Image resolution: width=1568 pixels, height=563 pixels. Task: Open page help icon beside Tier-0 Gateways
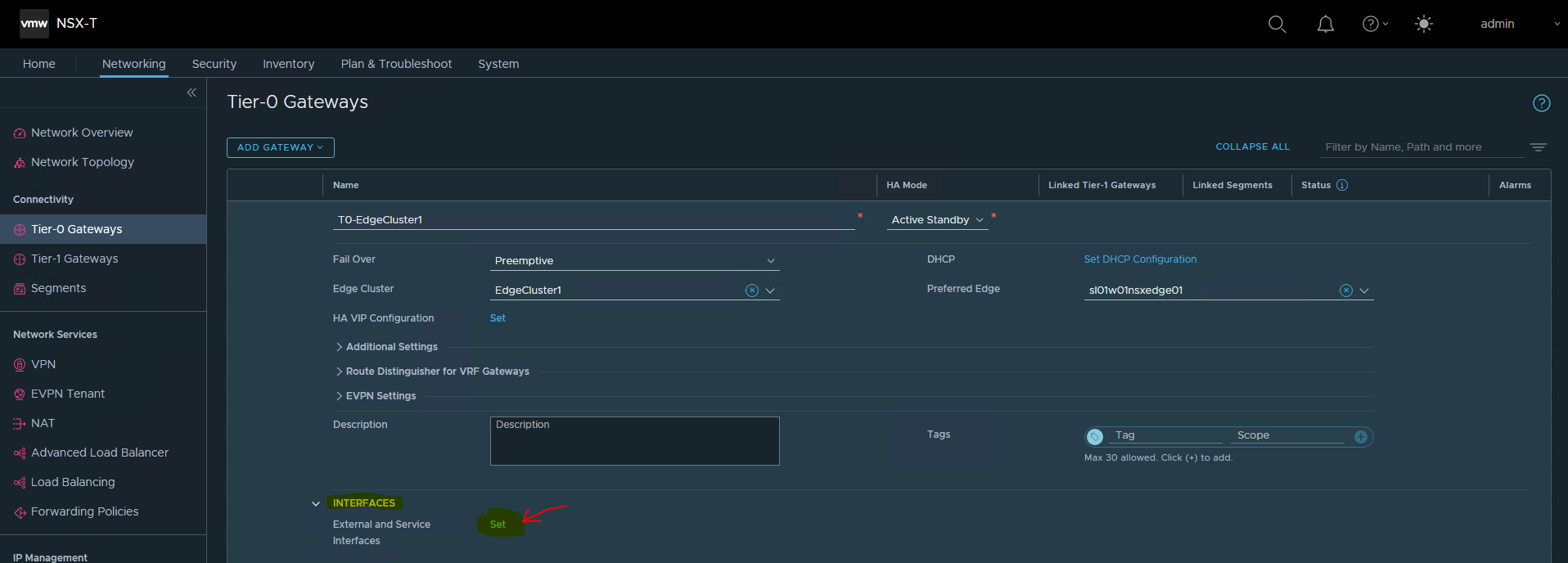(1541, 103)
